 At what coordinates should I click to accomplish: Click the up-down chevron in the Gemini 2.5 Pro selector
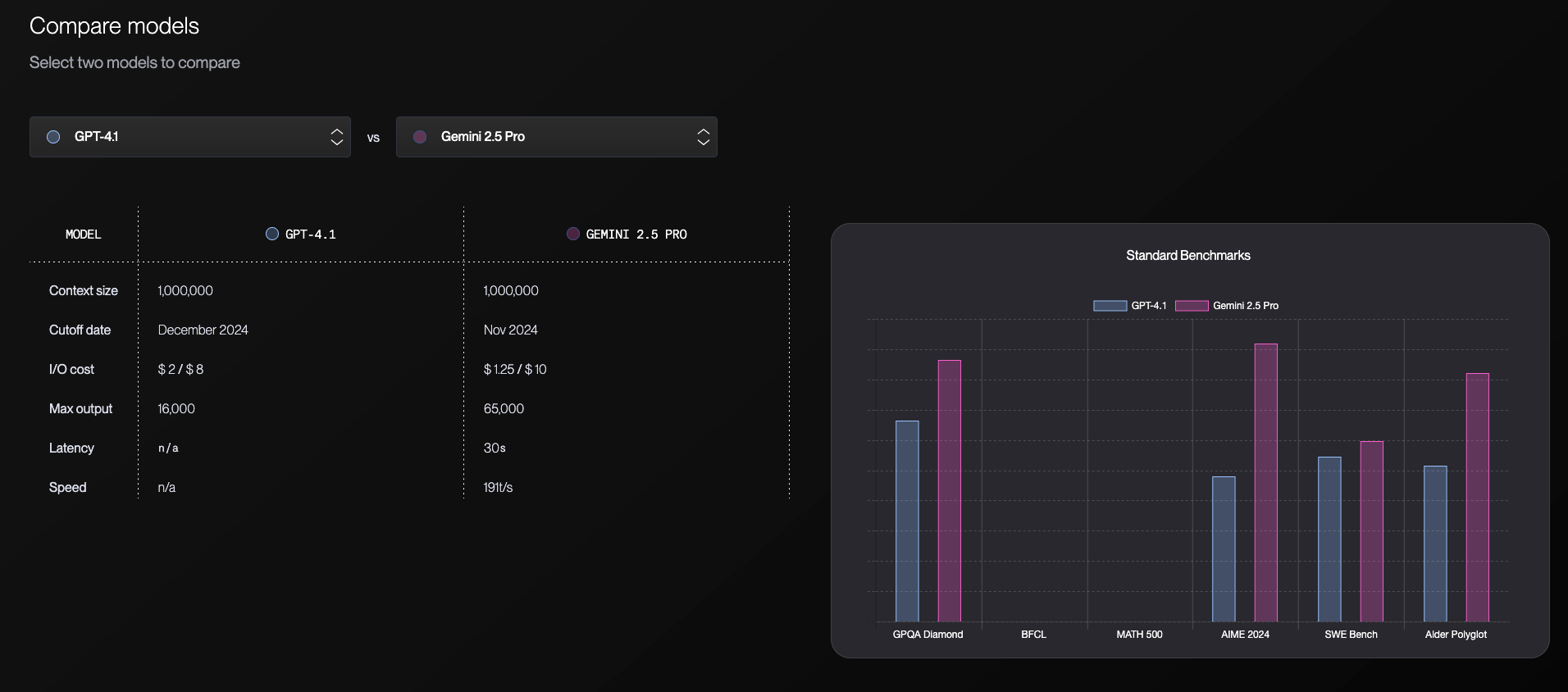click(x=704, y=137)
